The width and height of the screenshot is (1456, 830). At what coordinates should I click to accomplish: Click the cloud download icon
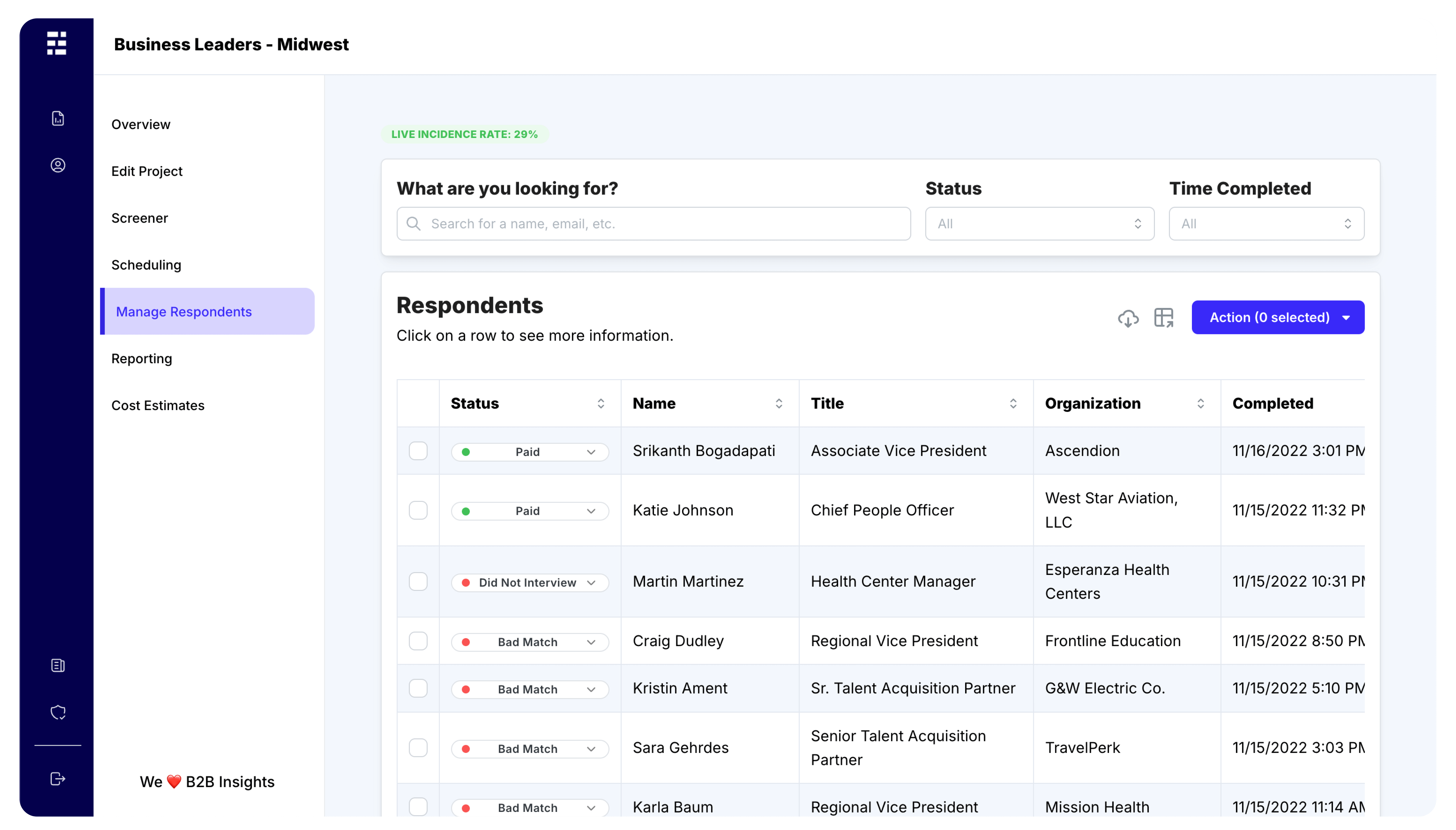(1128, 318)
